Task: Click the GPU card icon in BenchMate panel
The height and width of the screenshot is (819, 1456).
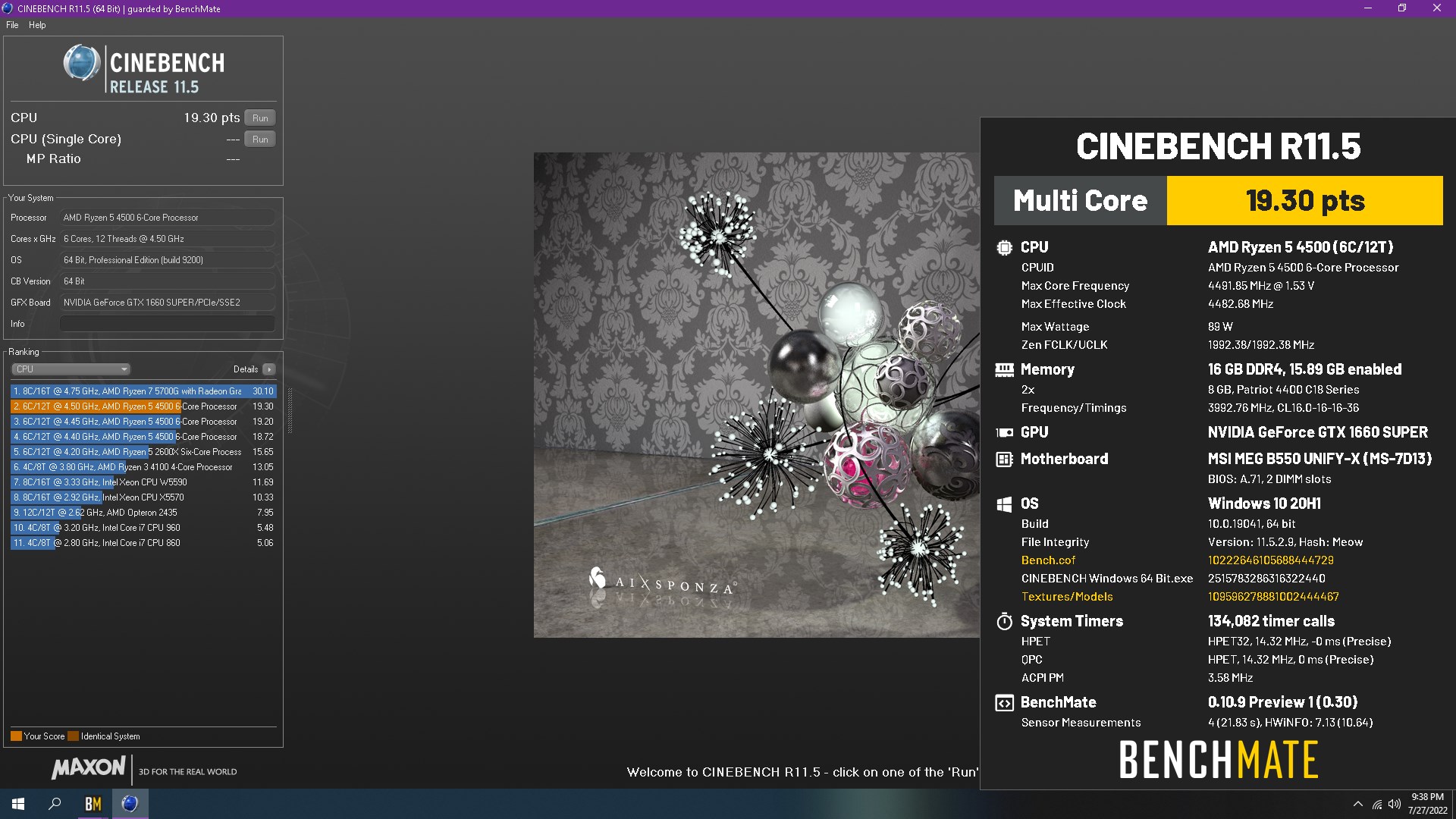Action: [1004, 432]
